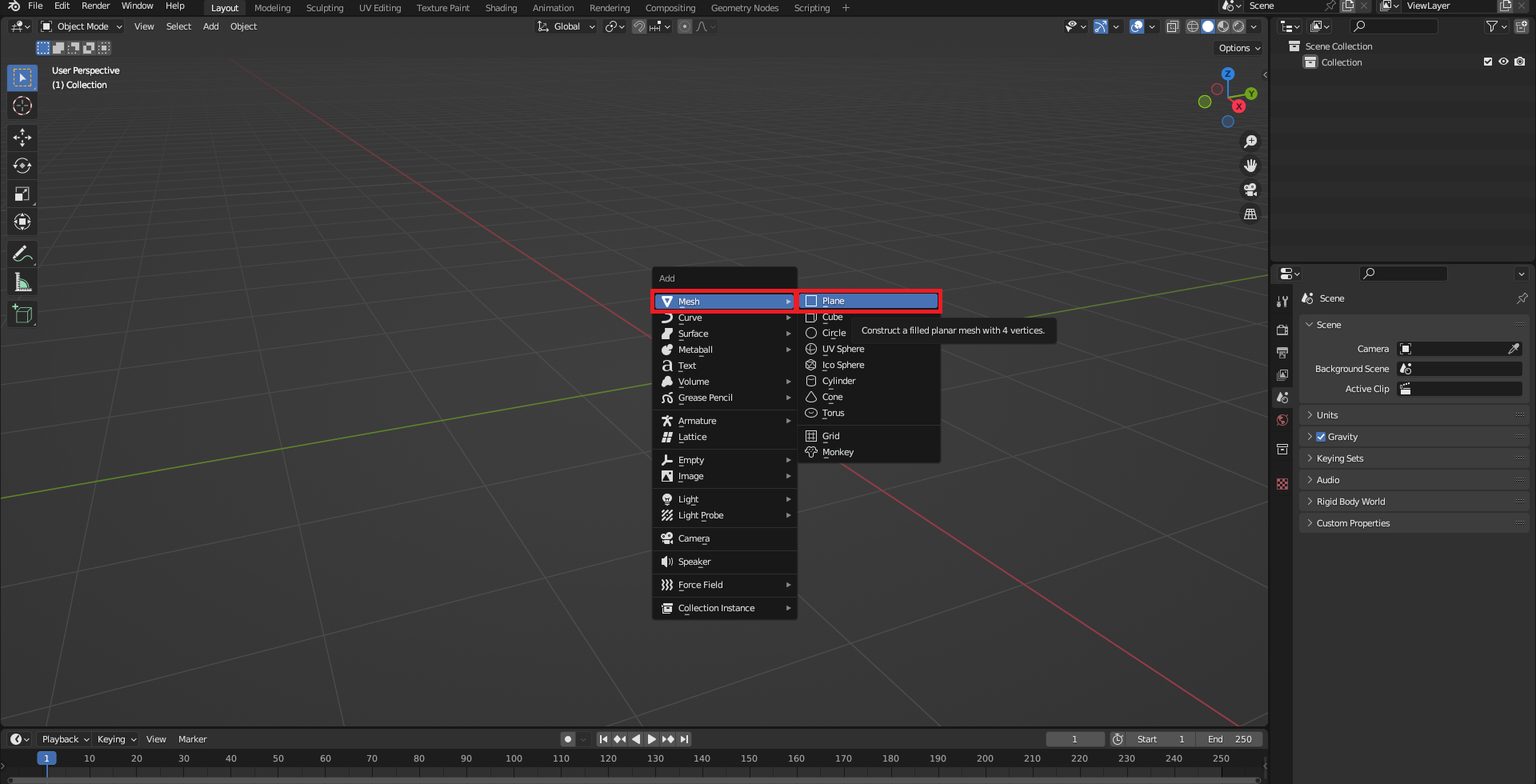1536x784 pixels.
Task: Open the Render properties tab icon
Action: pyautogui.click(x=1282, y=330)
